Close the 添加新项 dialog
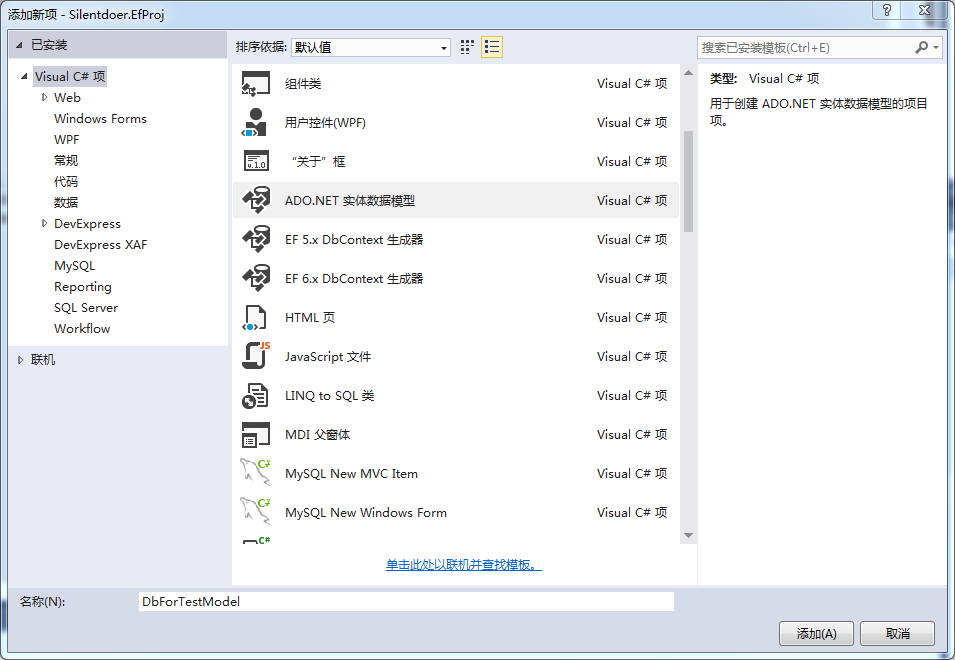The width and height of the screenshot is (955, 660). (x=925, y=10)
